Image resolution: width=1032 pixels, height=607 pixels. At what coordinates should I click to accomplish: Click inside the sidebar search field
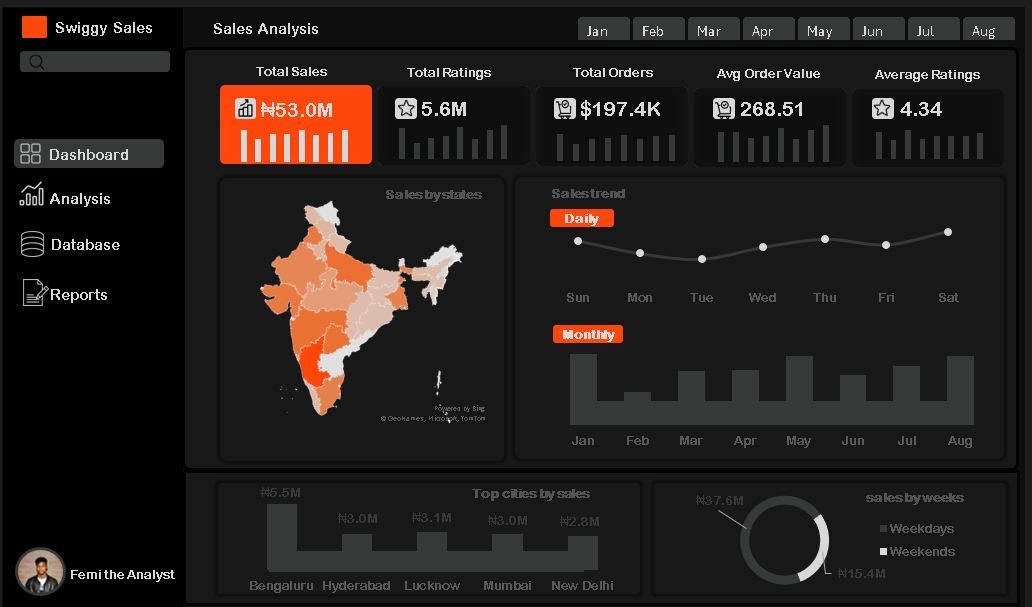tap(95, 61)
